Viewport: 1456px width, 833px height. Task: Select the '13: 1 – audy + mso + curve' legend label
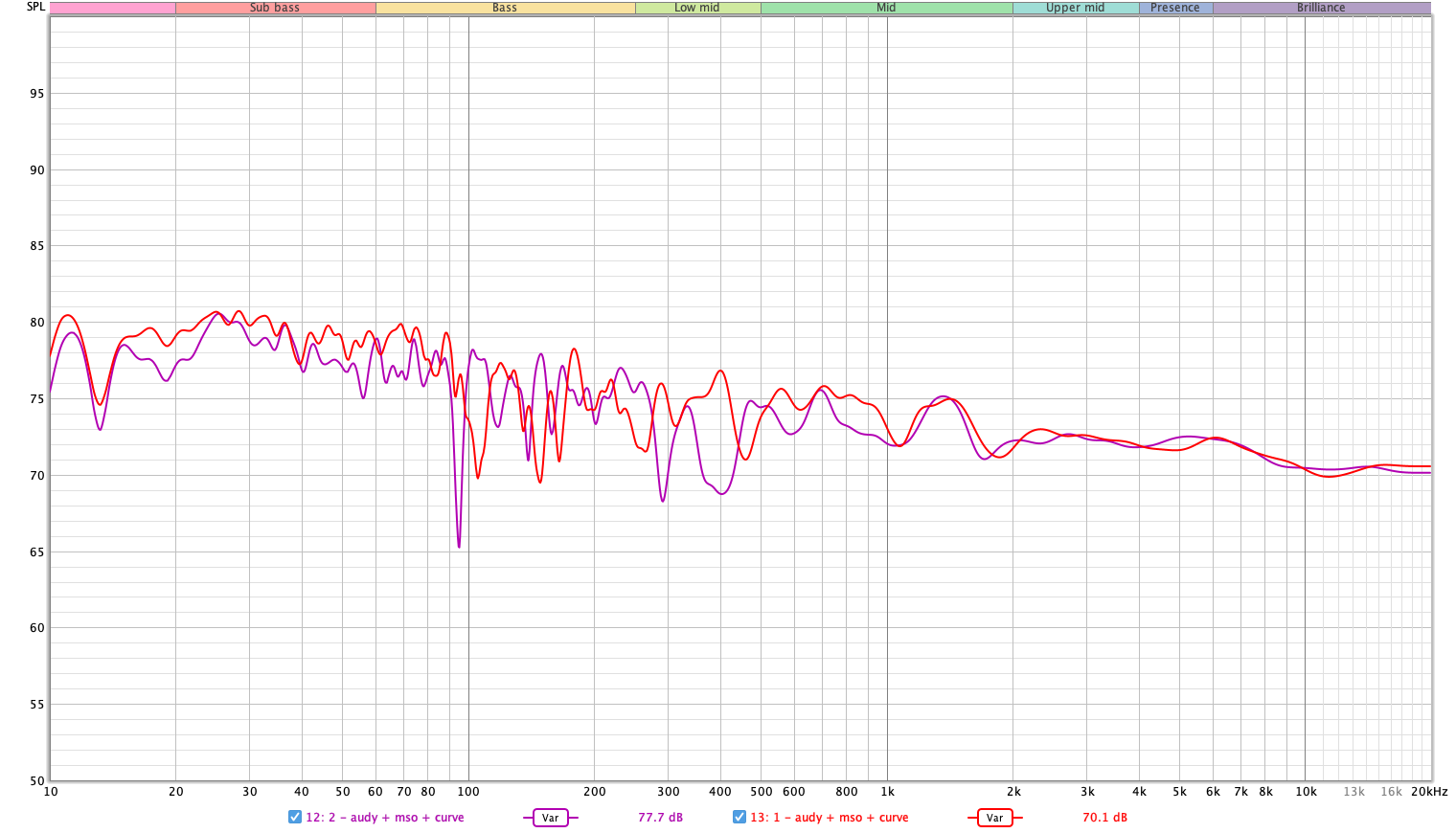point(830,818)
